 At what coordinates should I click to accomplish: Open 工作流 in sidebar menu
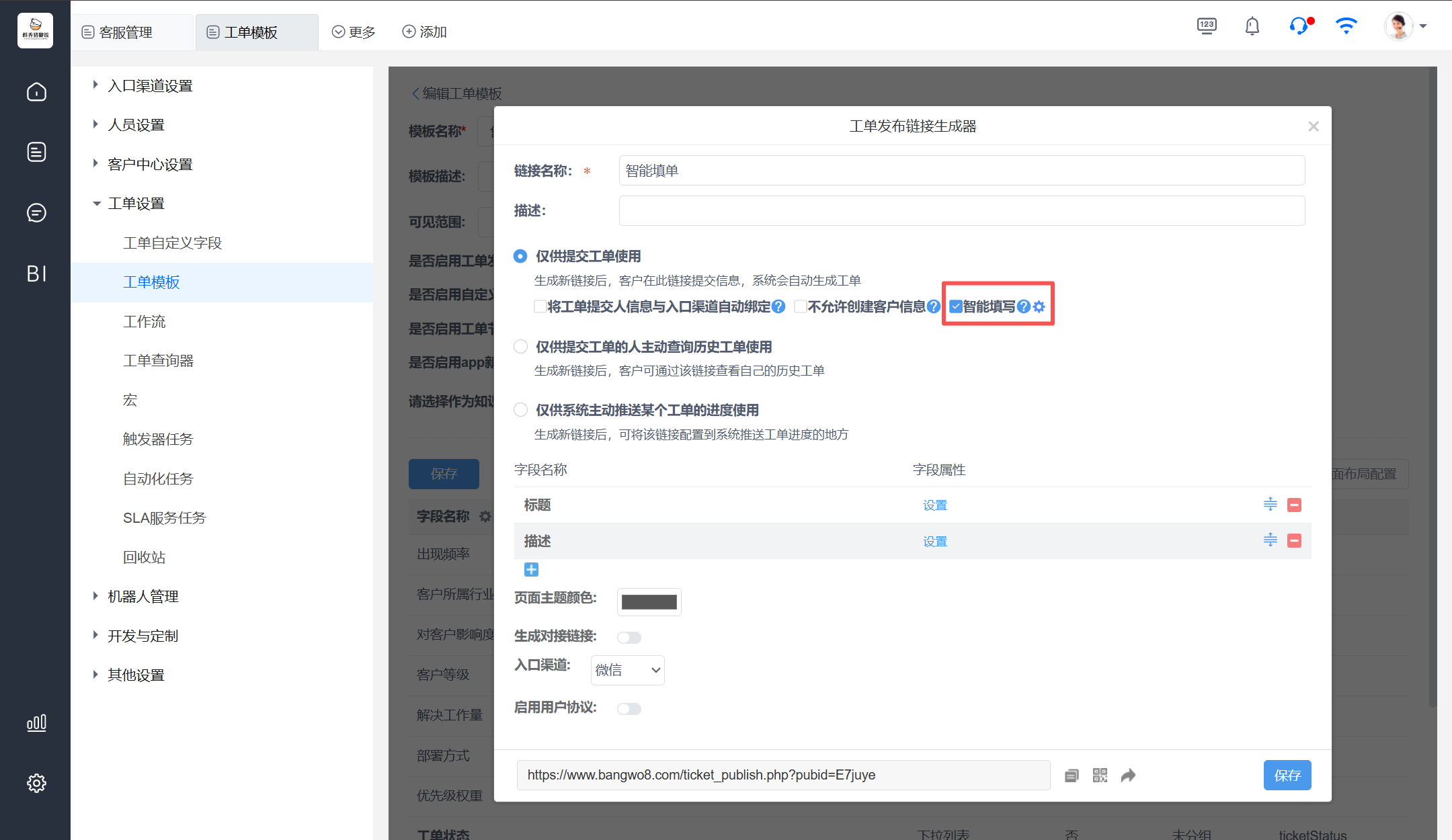coord(144,321)
